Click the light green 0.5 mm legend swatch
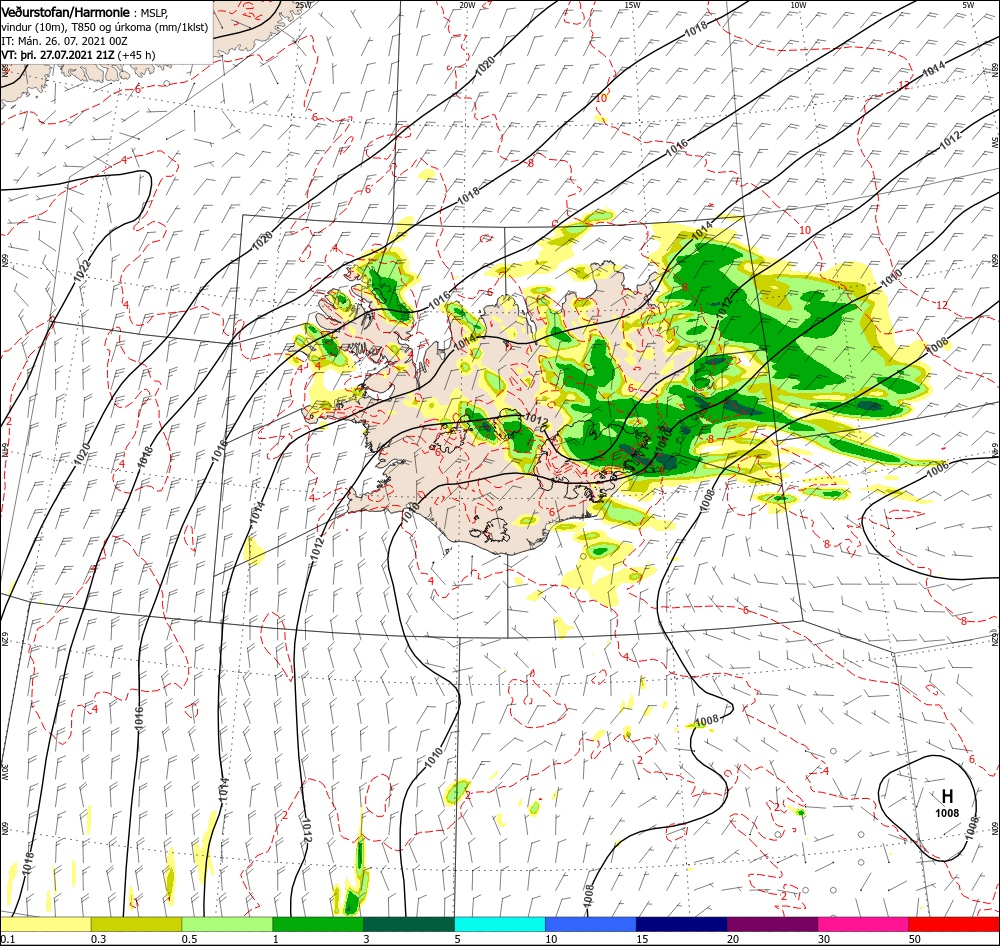The width and height of the screenshot is (1000, 946). click(x=227, y=924)
